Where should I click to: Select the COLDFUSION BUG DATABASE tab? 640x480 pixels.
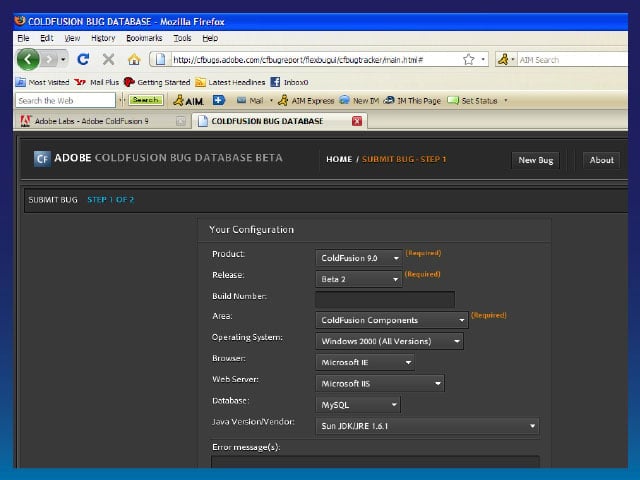click(x=267, y=121)
